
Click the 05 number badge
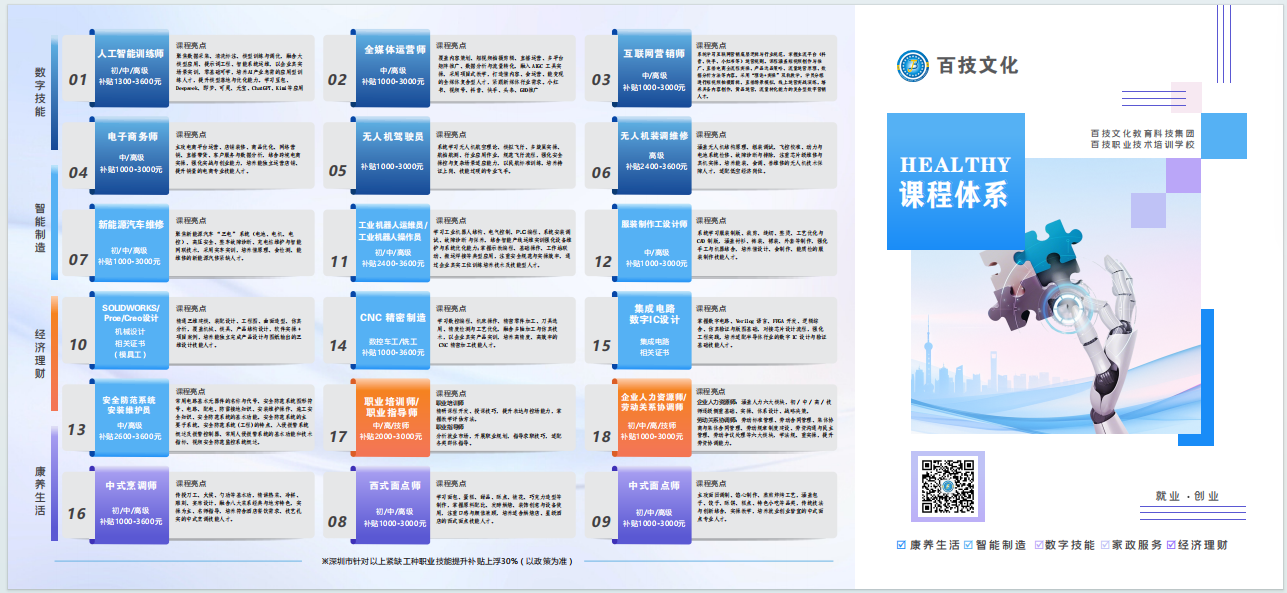[x=338, y=171]
